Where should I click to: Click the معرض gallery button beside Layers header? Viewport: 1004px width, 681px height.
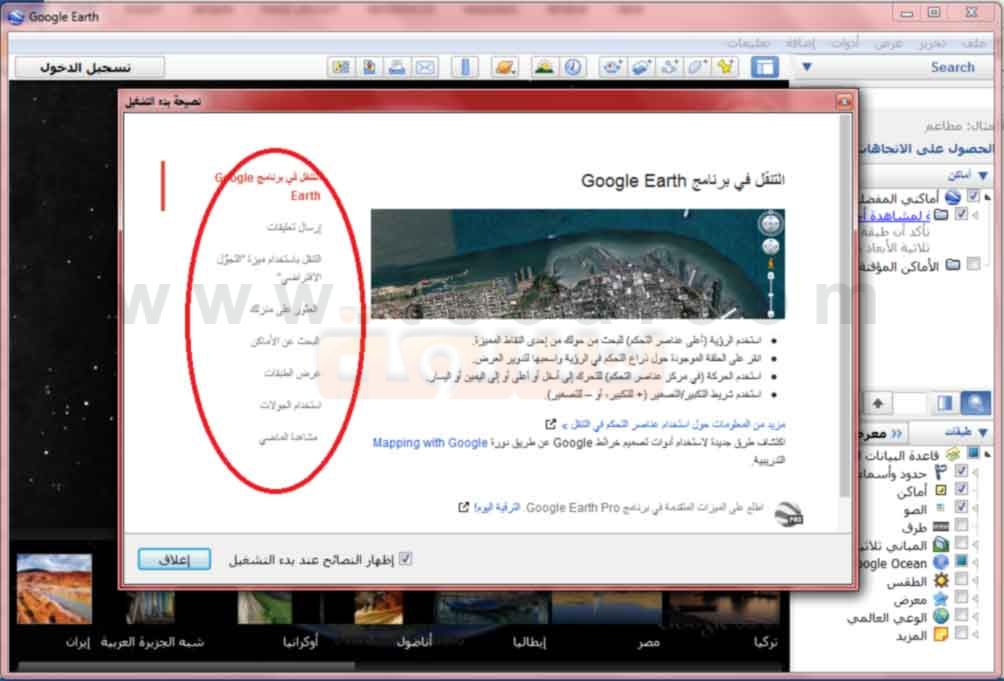[880, 433]
